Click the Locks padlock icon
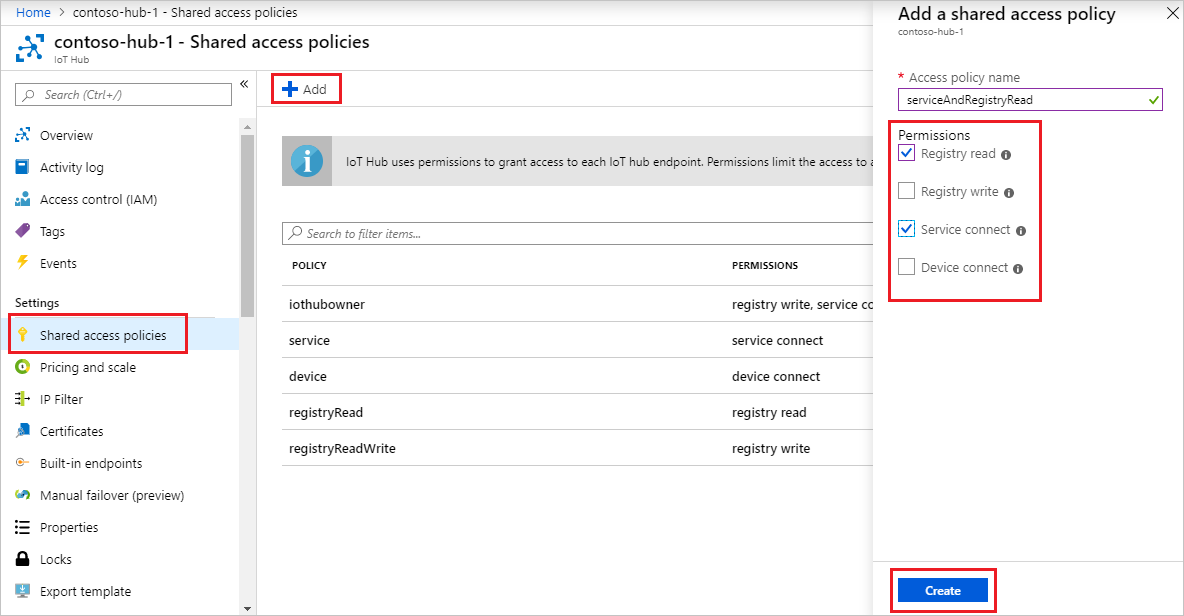Screen dimensions: 1184x616 click(23, 559)
